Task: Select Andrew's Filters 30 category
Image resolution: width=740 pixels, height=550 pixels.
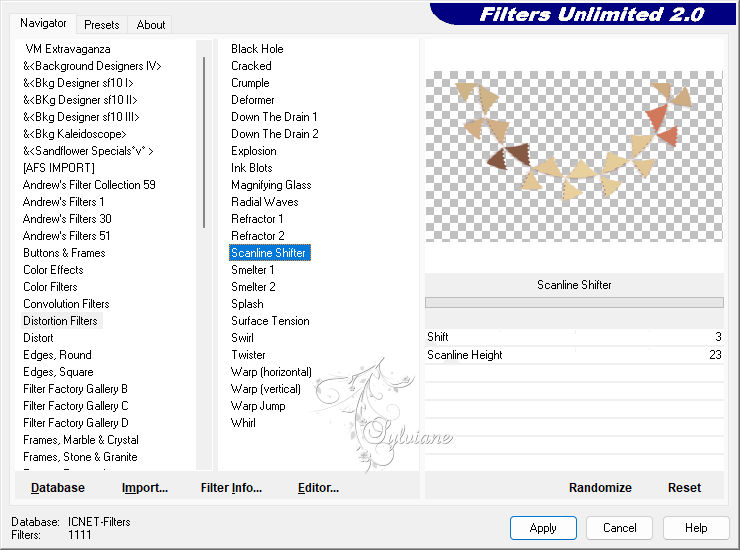Action: click(67, 219)
